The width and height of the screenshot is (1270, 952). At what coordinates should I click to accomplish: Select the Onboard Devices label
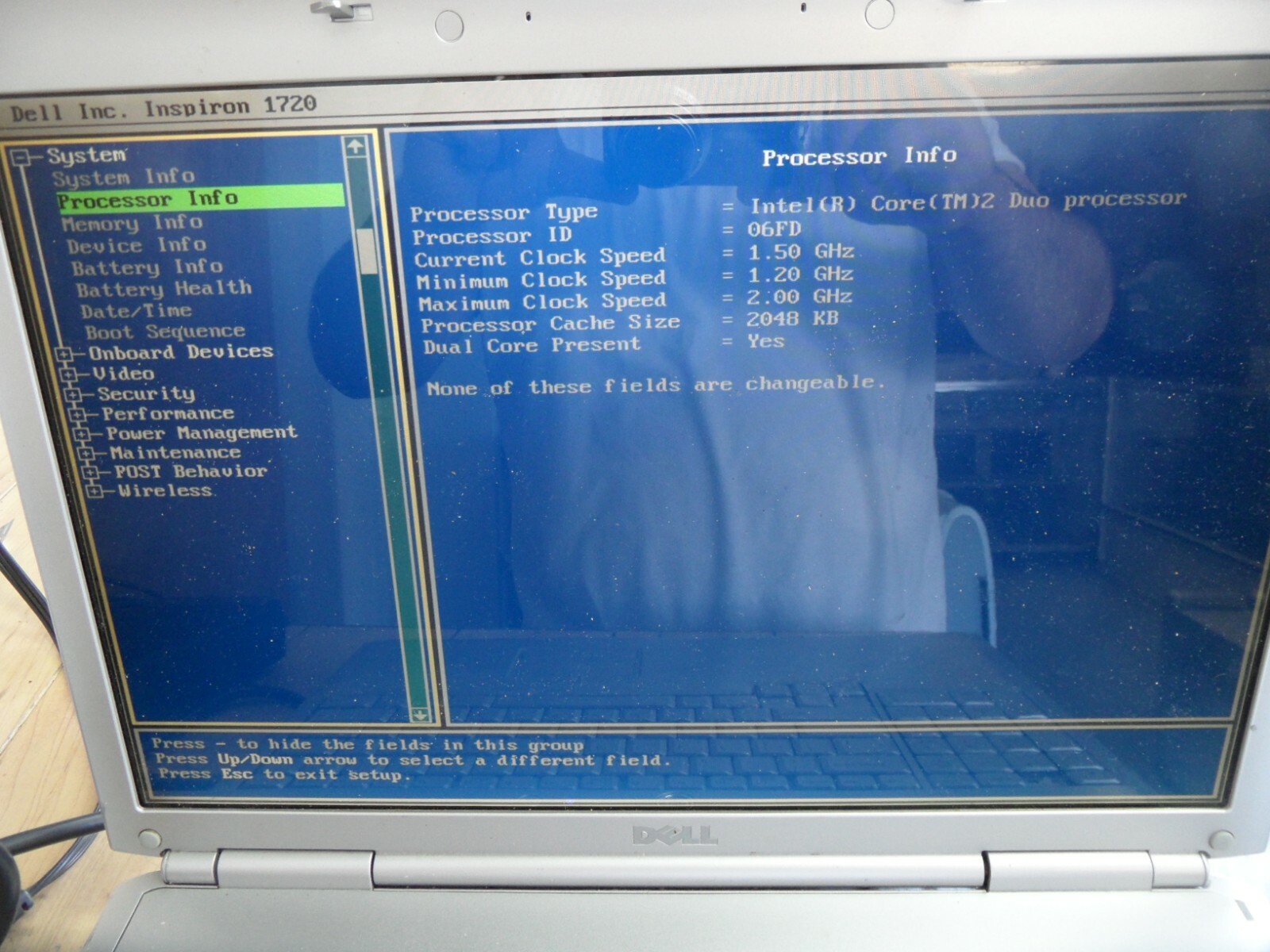tap(181, 351)
